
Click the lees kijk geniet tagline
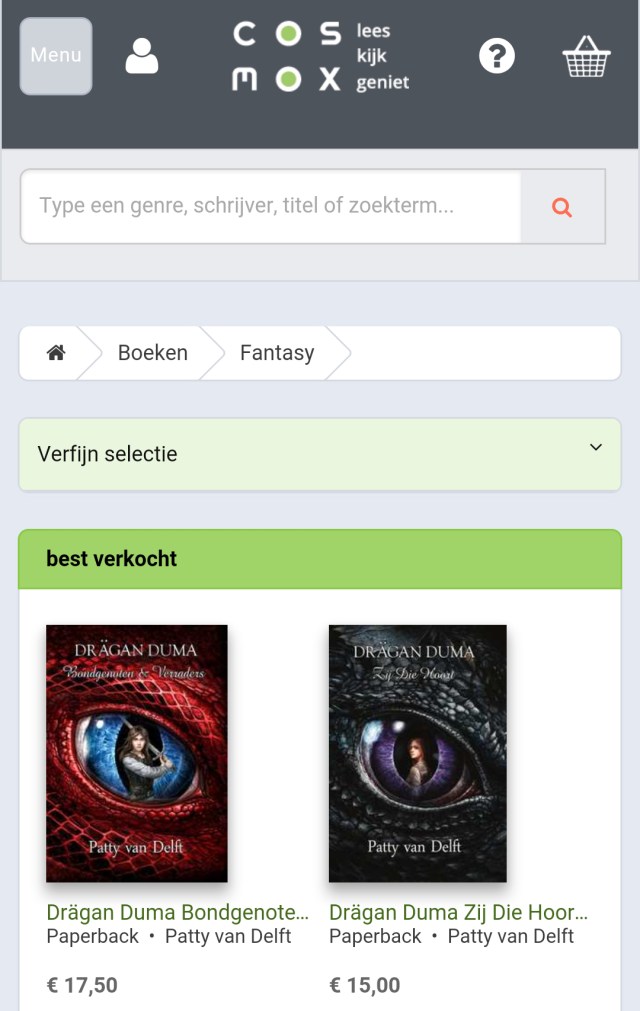click(382, 57)
